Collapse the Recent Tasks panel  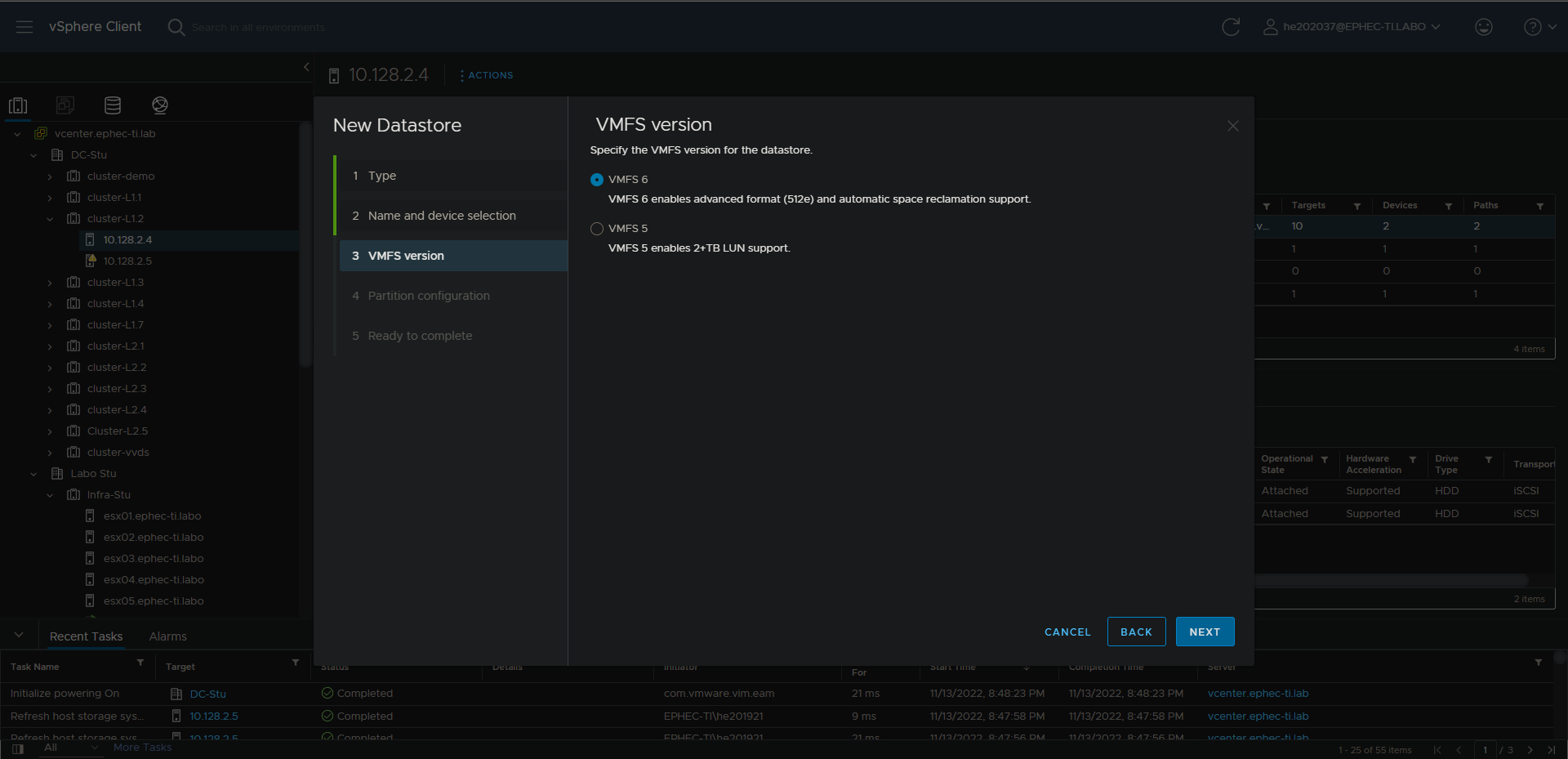point(19,635)
